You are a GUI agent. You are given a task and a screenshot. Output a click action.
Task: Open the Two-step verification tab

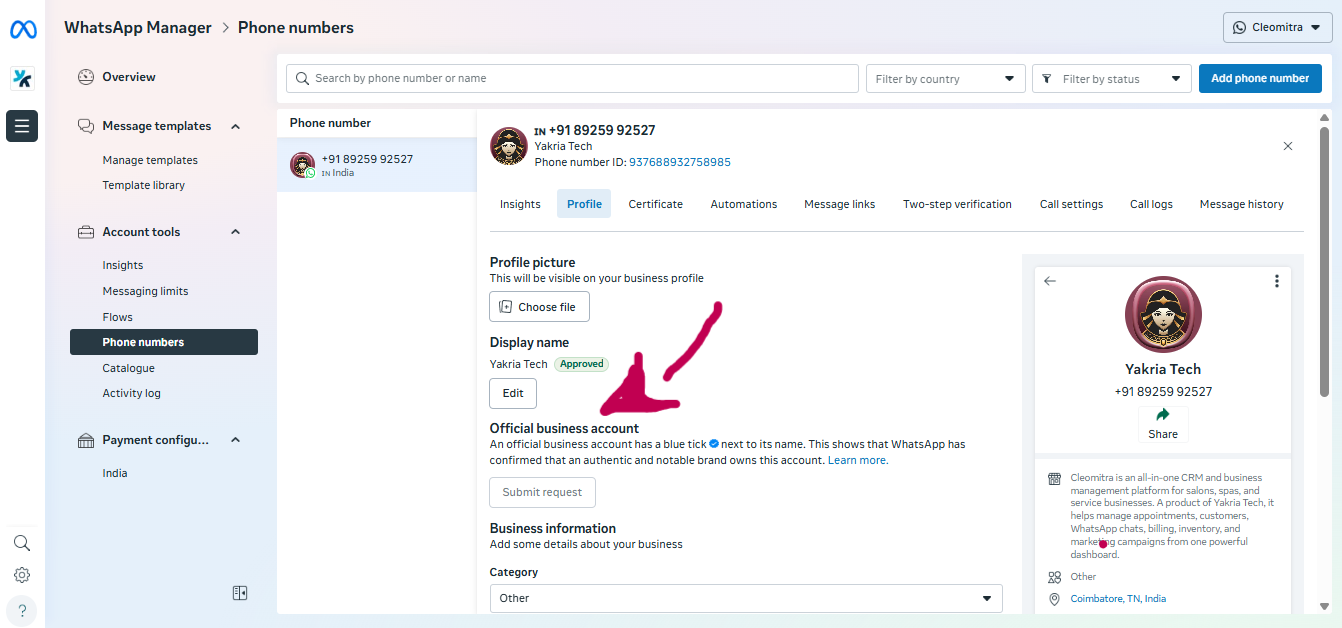pyautogui.click(x=957, y=204)
